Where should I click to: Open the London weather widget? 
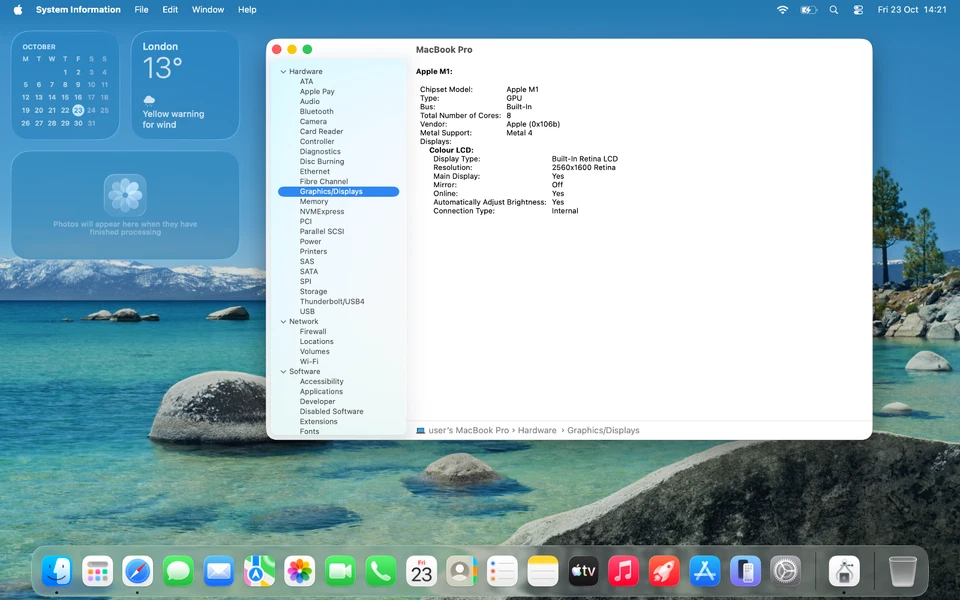(x=185, y=85)
